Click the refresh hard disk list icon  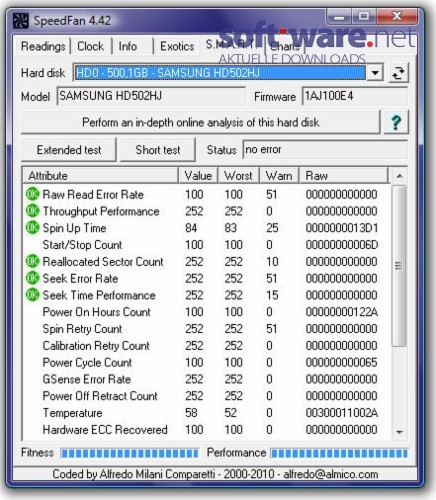398,73
